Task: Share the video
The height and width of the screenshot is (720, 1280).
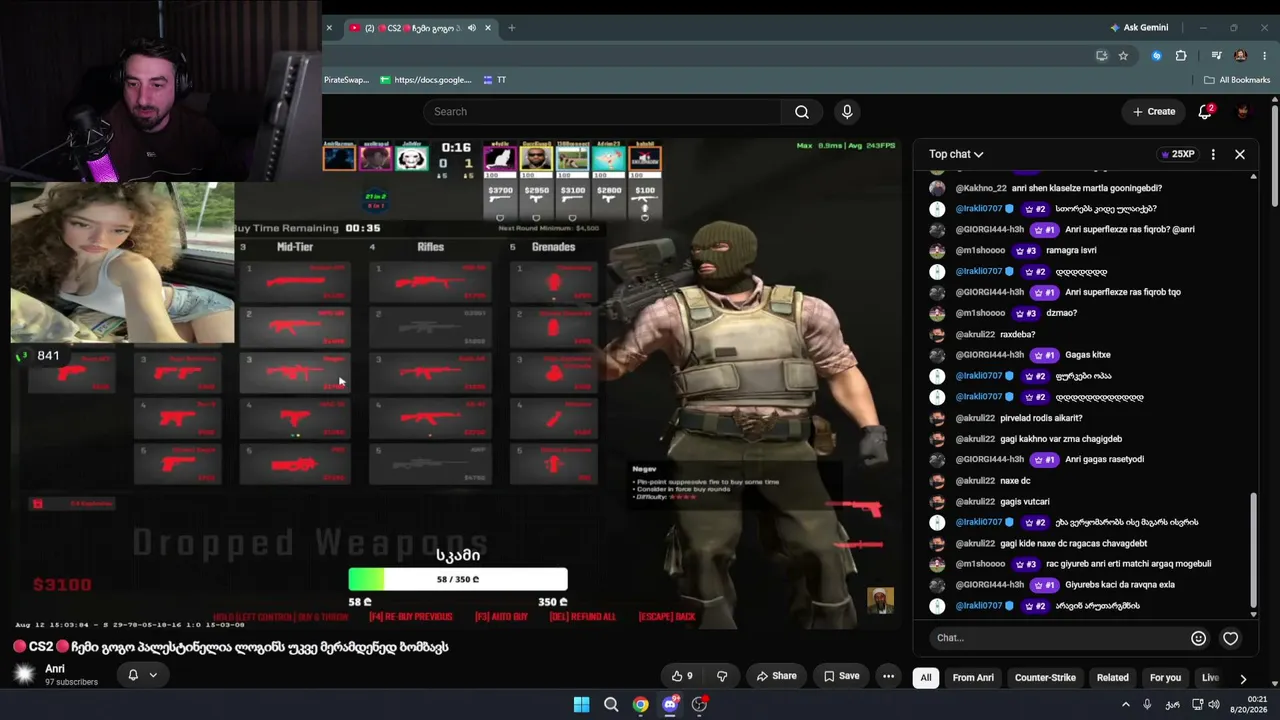Action: tap(776, 676)
